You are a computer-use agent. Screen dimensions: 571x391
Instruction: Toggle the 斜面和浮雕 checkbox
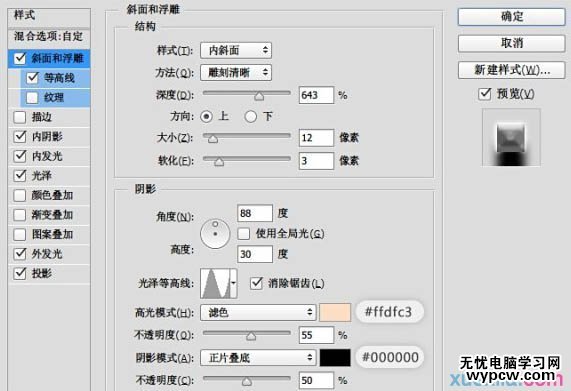click(x=20, y=58)
